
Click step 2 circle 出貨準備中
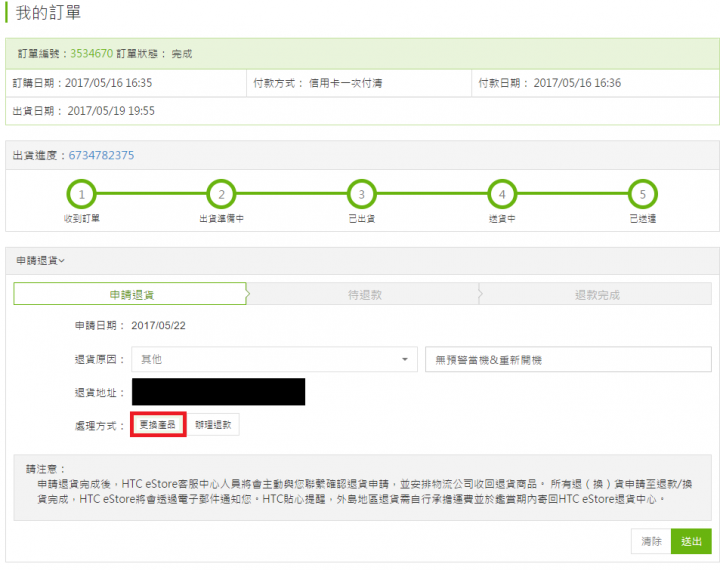pyautogui.click(x=221, y=194)
